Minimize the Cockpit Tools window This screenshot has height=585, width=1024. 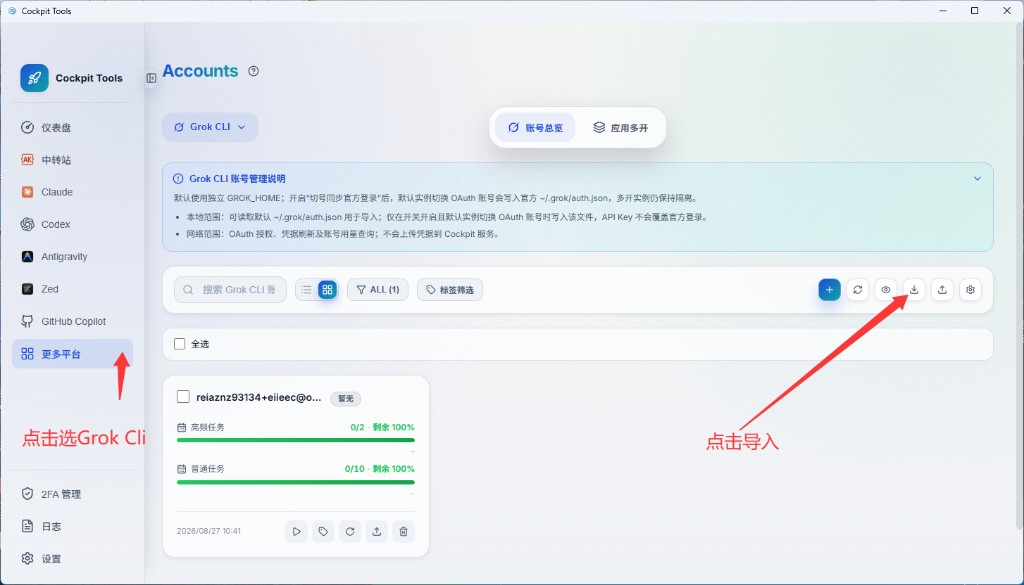(944, 11)
